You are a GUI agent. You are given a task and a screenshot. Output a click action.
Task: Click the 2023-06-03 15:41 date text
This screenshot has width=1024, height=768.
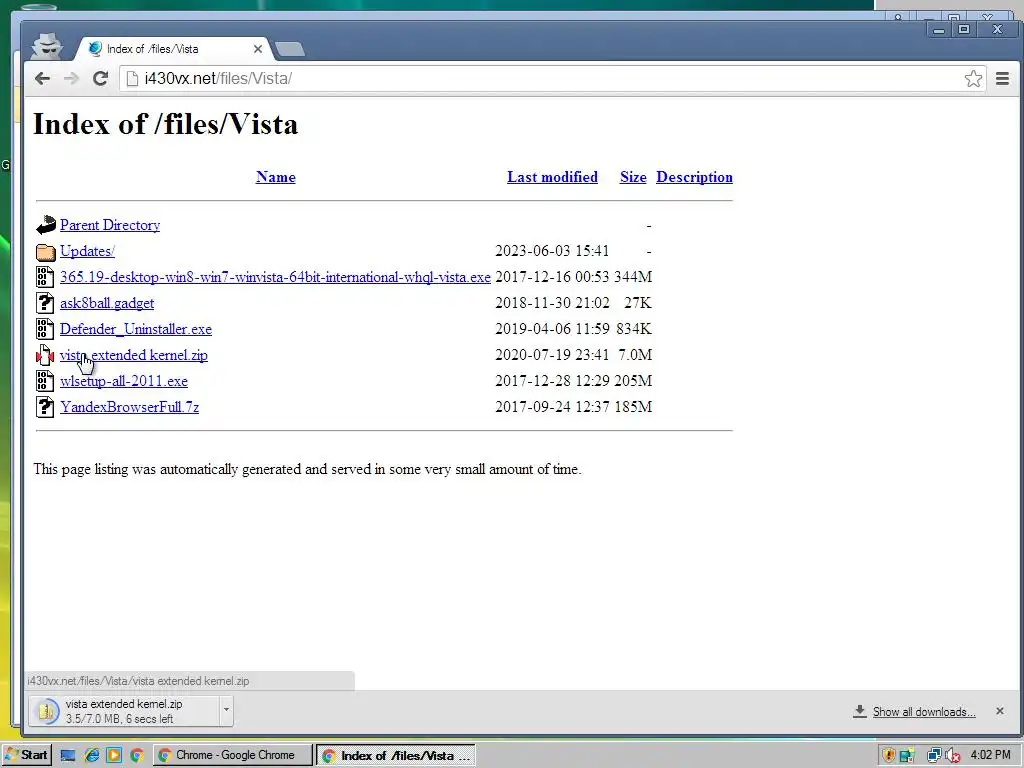[x=552, y=251]
